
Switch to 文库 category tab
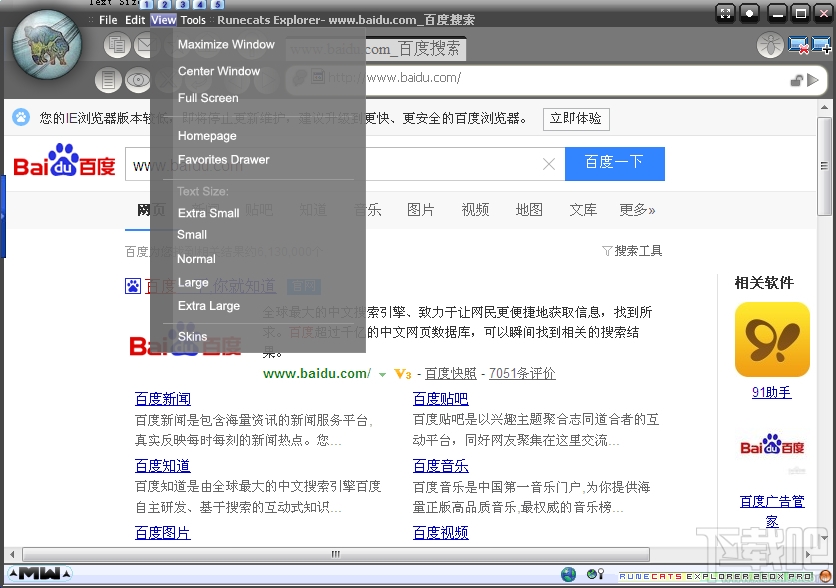(583, 210)
